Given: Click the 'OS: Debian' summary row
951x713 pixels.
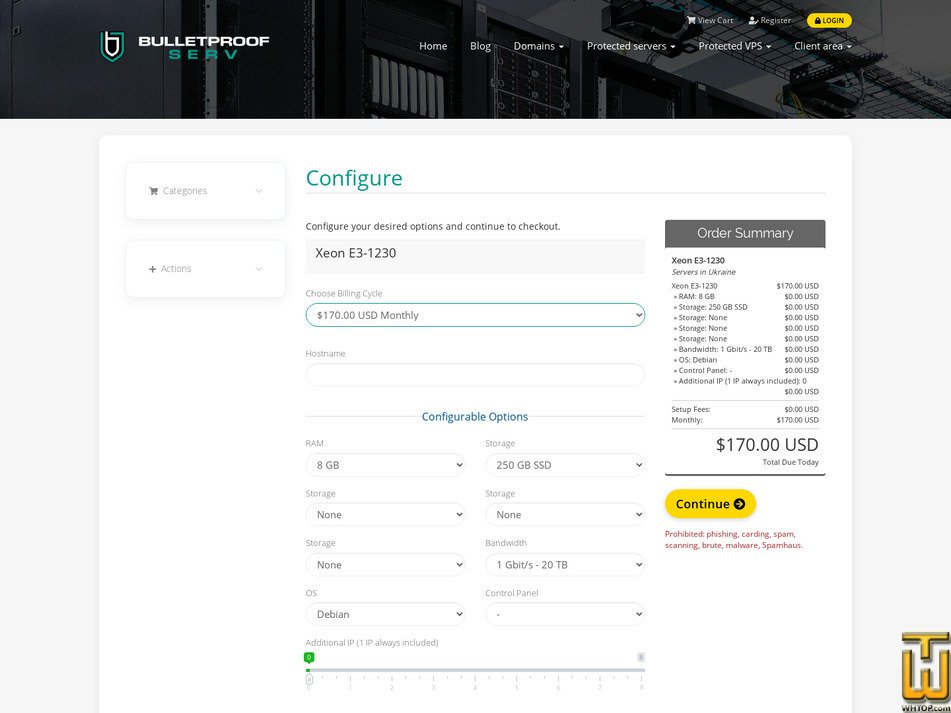Looking at the screenshot, I should point(745,360).
